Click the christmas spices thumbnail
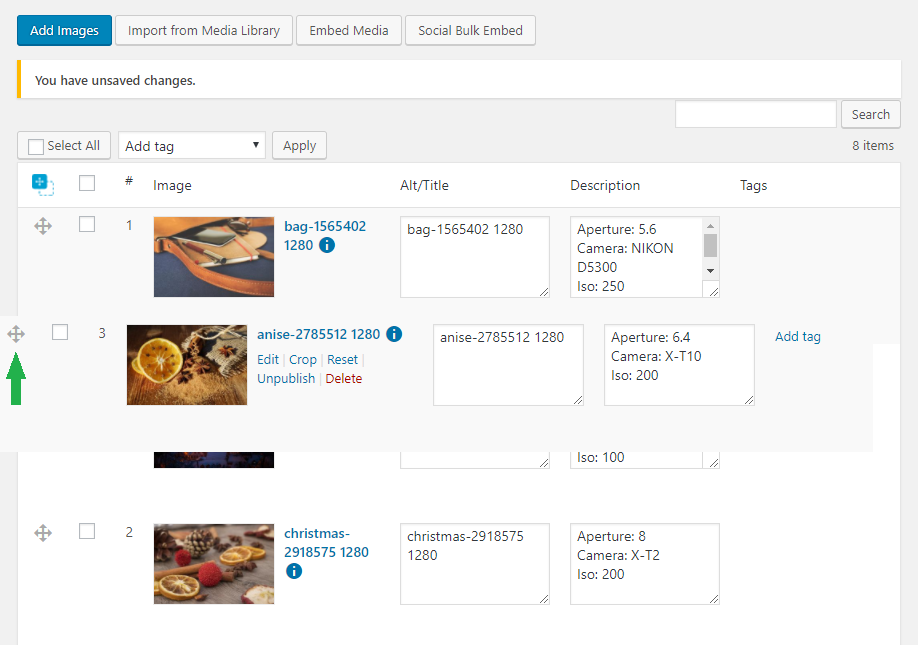Screen dimensions: 918x645 click(214, 564)
